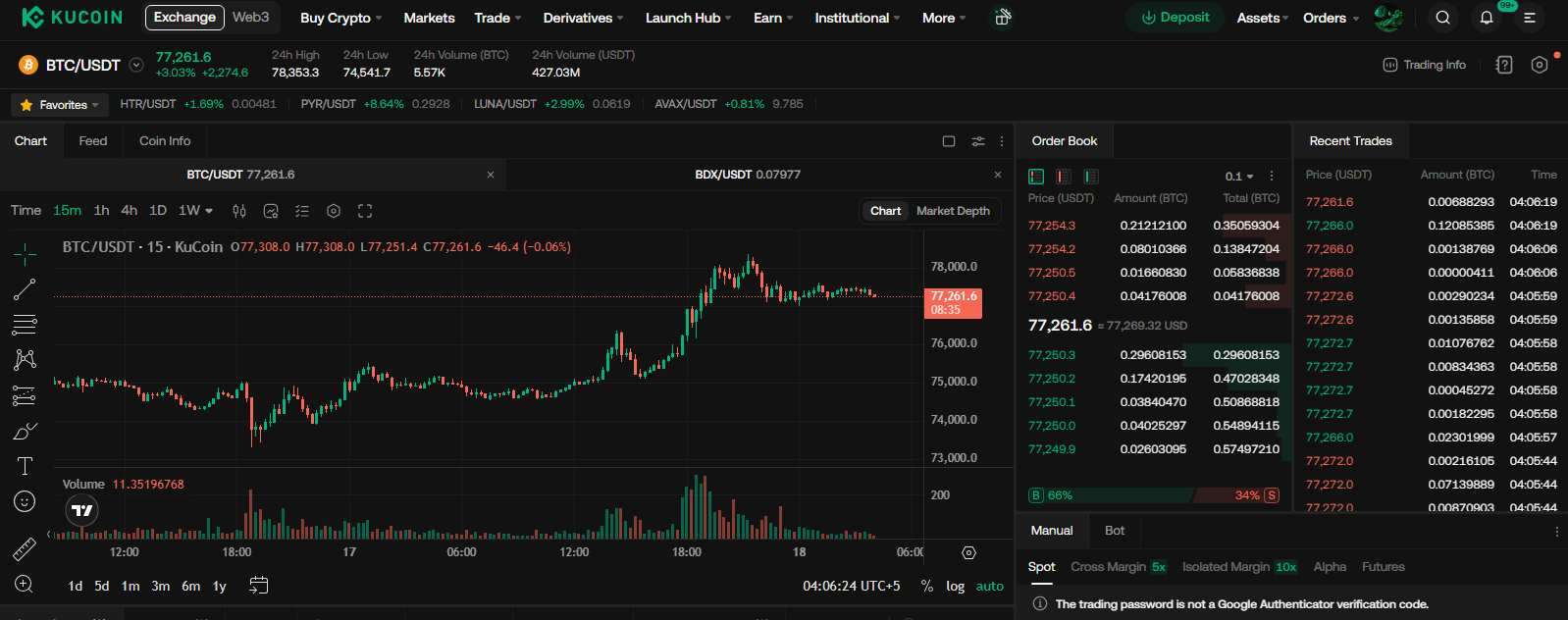Open chart settings hexagon icon

[334, 211]
